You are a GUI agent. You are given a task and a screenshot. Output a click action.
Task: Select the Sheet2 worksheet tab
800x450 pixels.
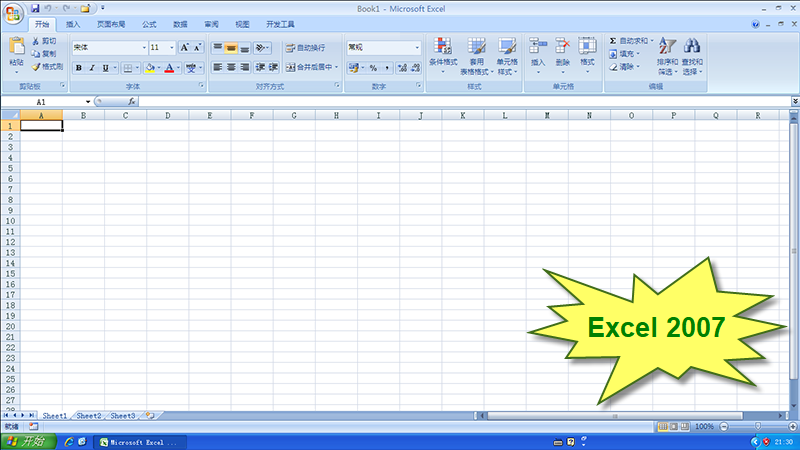[x=89, y=416]
